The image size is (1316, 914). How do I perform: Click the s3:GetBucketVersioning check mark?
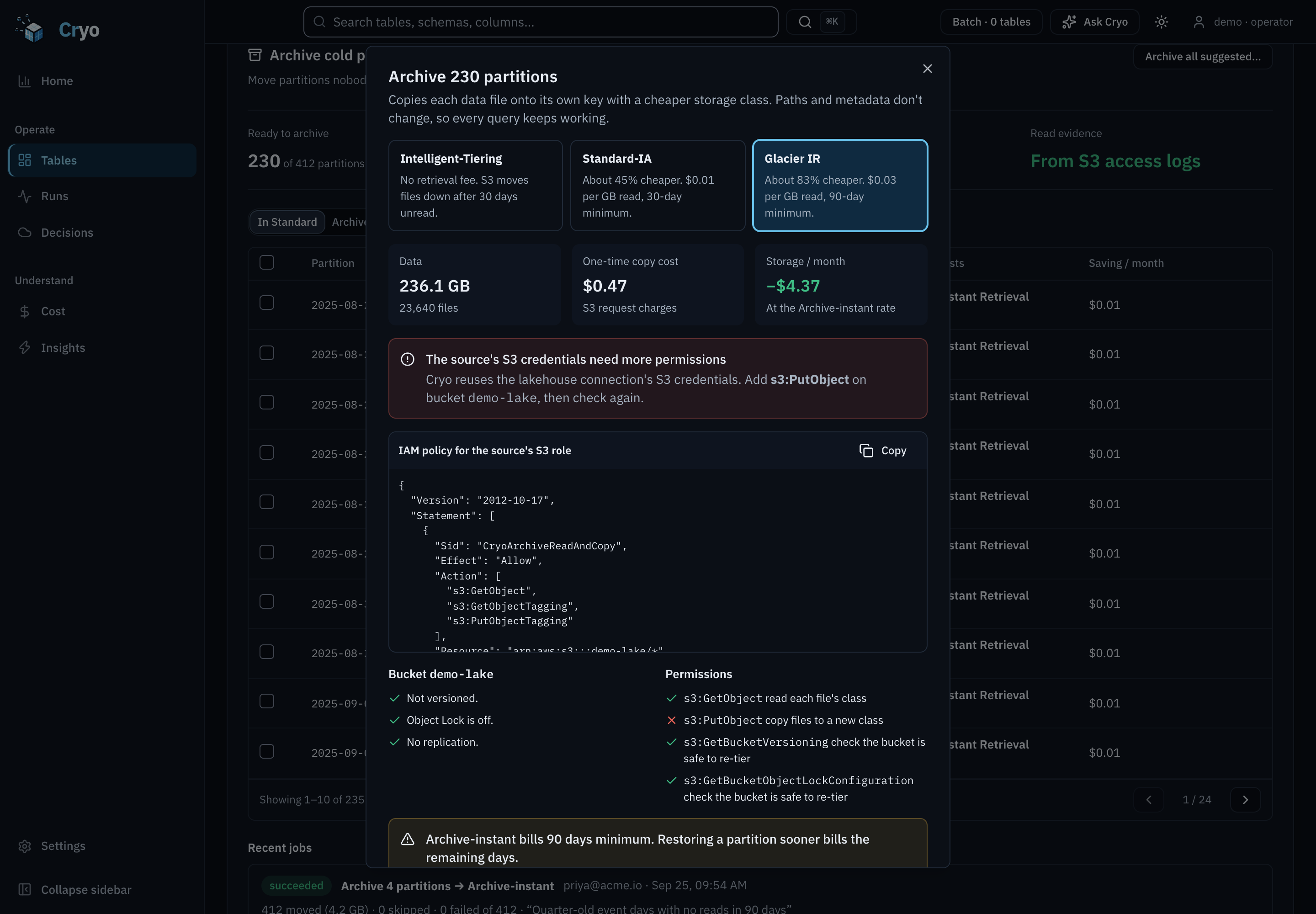tap(672, 742)
